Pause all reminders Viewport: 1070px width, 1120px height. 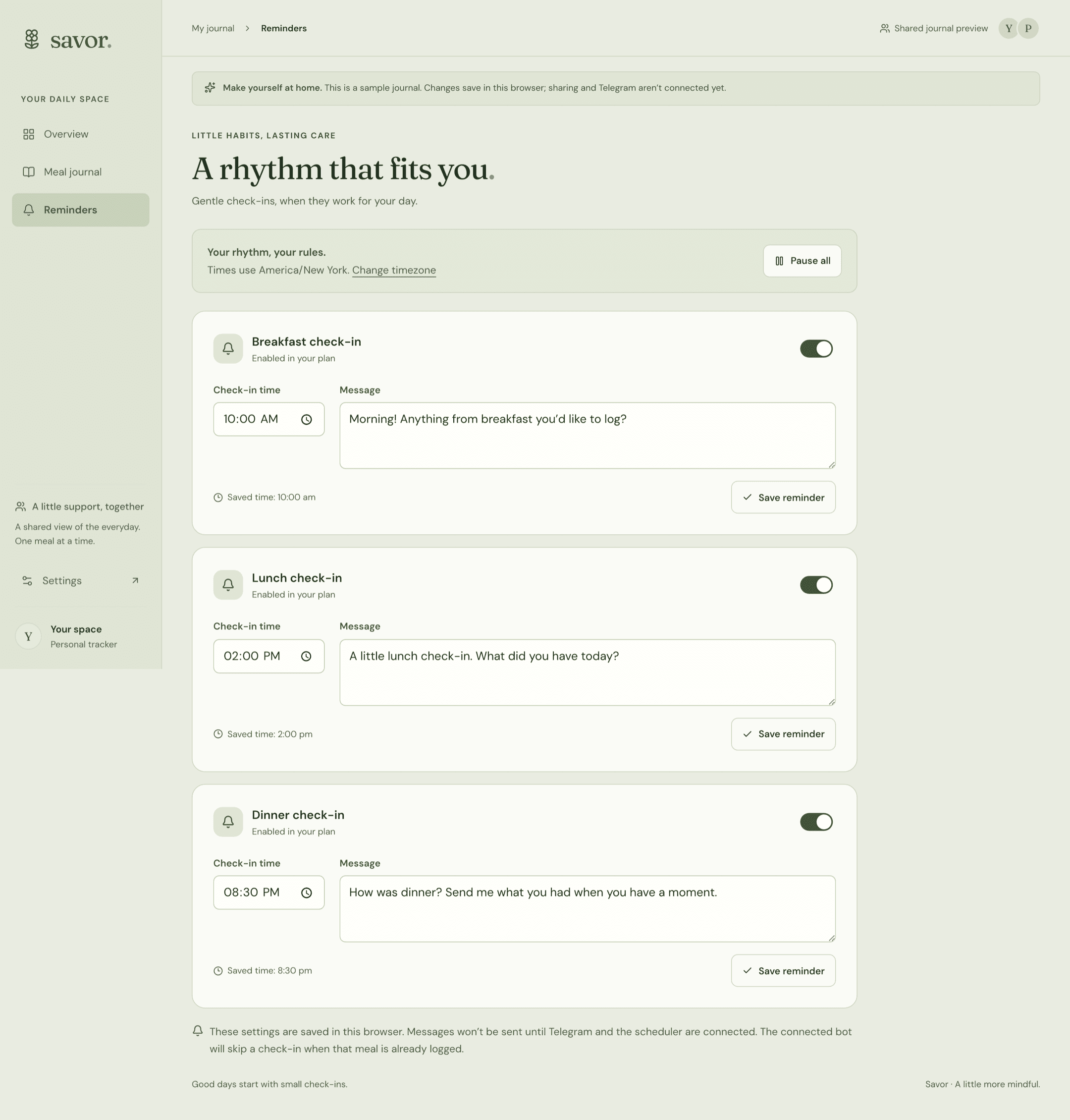pos(802,261)
